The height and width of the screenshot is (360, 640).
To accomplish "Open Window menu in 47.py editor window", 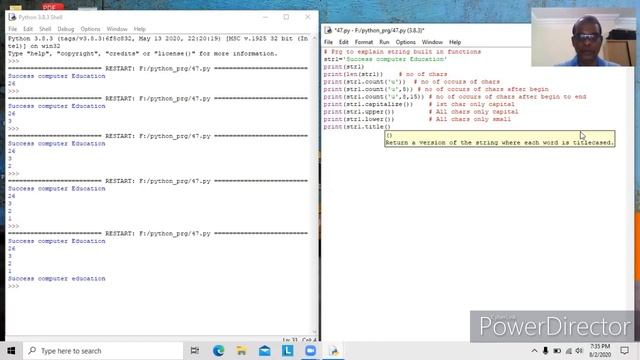I will click(x=432, y=42).
